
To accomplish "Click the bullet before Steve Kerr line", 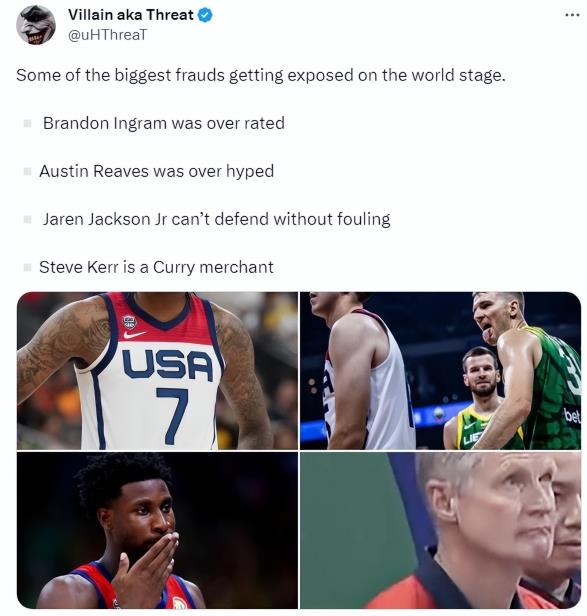I will [x=28, y=268].
